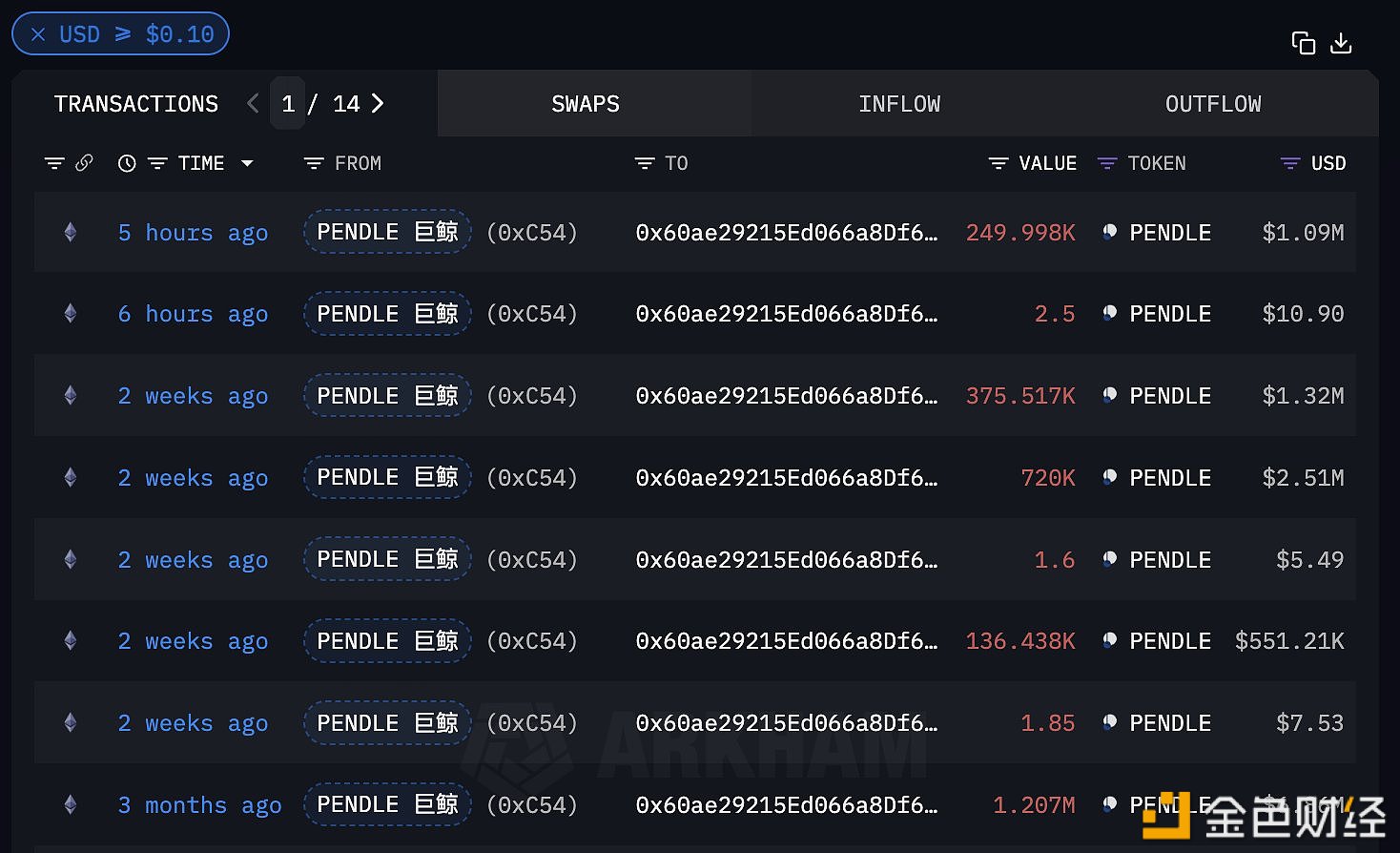Click the (0xC54) address on $5.49 row
The height and width of the screenshot is (853, 1400).
532,560
